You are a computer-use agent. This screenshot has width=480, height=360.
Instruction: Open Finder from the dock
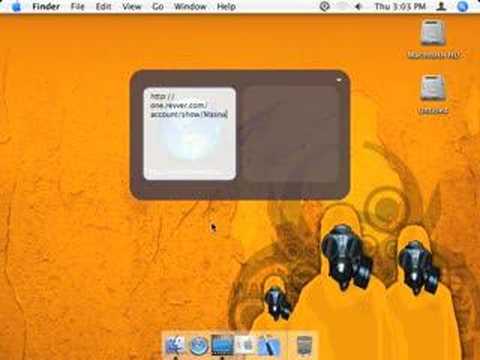coord(176,346)
